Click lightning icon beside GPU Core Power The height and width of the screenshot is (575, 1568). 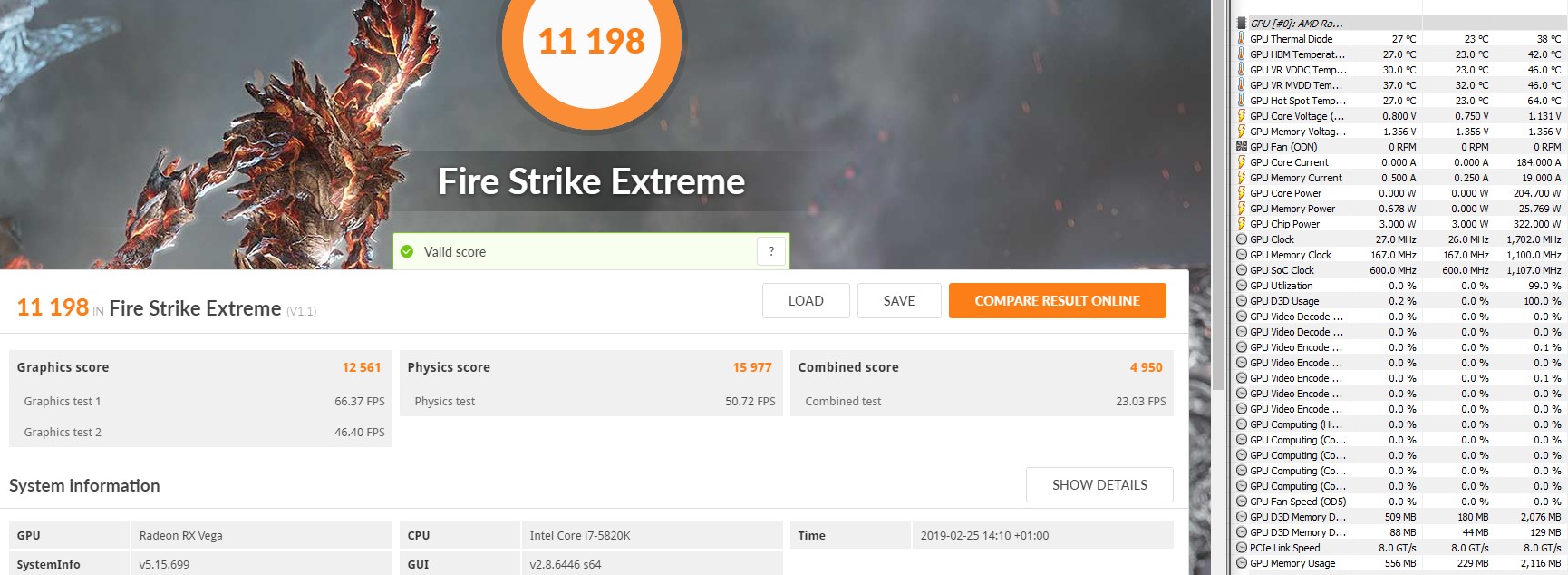pos(1242,193)
